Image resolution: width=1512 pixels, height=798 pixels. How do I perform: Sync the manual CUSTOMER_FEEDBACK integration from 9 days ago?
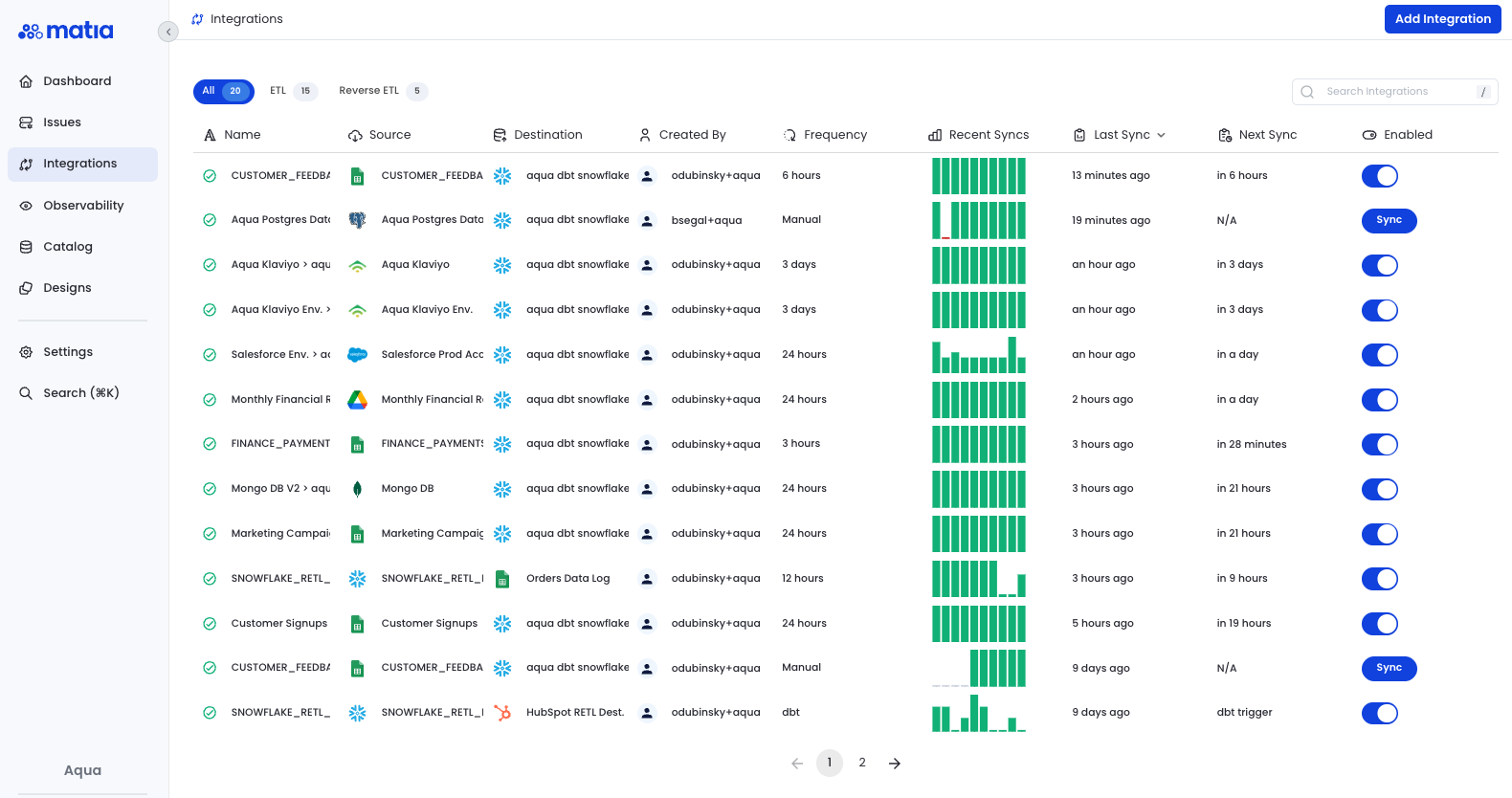tap(1389, 668)
